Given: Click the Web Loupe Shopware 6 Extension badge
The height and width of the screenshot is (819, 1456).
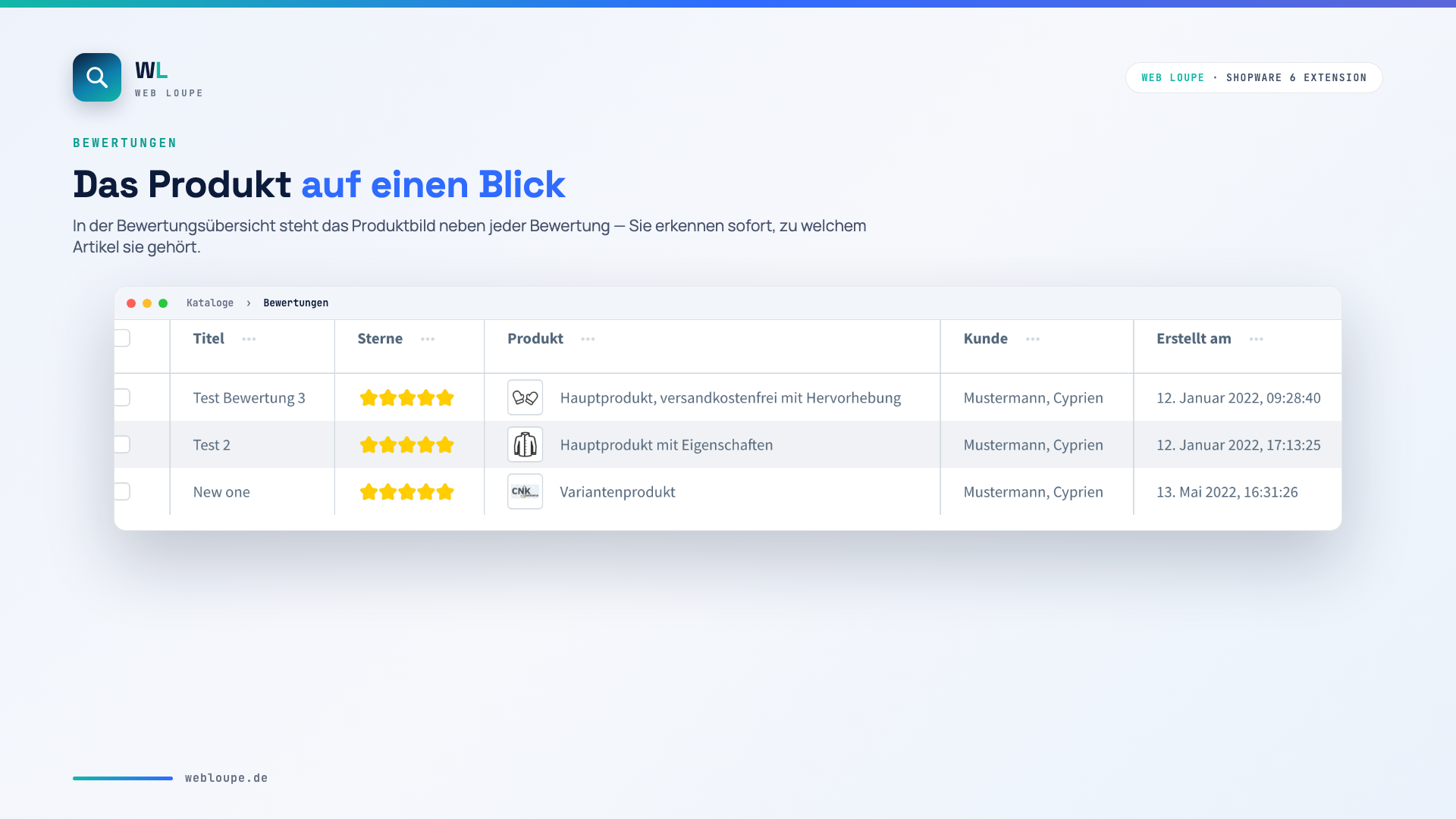Looking at the screenshot, I should point(1254,77).
